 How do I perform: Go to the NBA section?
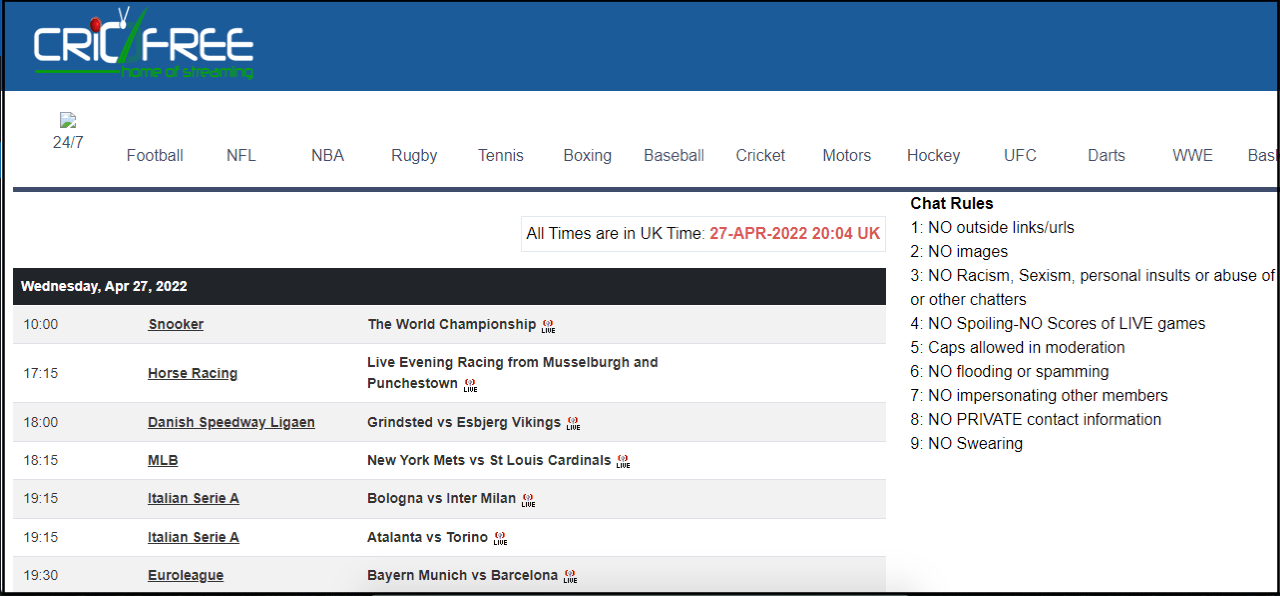[327, 155]
